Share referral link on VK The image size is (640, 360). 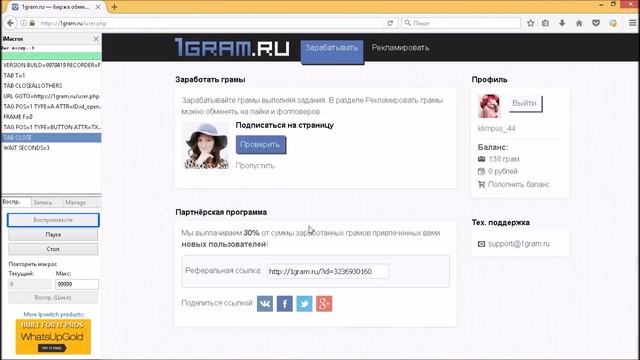265,303
